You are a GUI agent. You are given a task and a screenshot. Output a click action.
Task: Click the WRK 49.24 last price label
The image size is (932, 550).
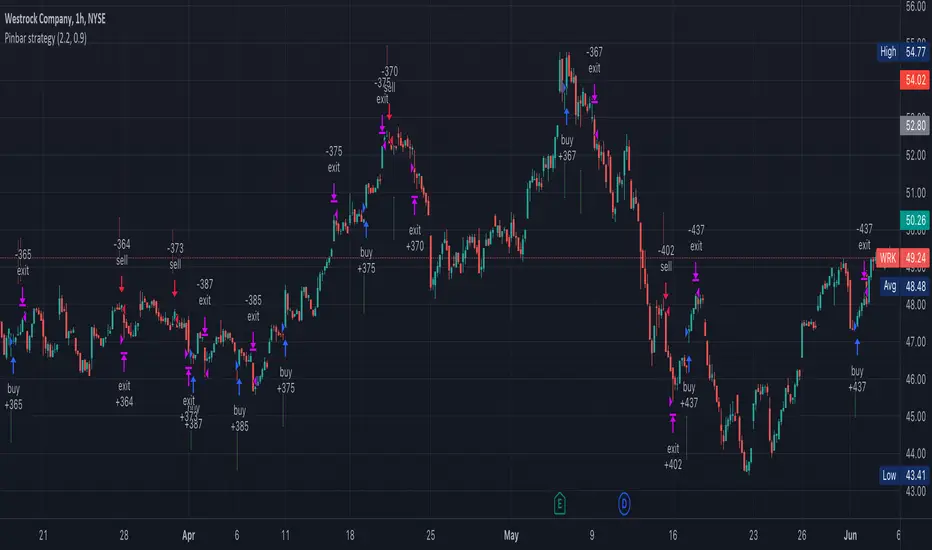pos(903,258)
